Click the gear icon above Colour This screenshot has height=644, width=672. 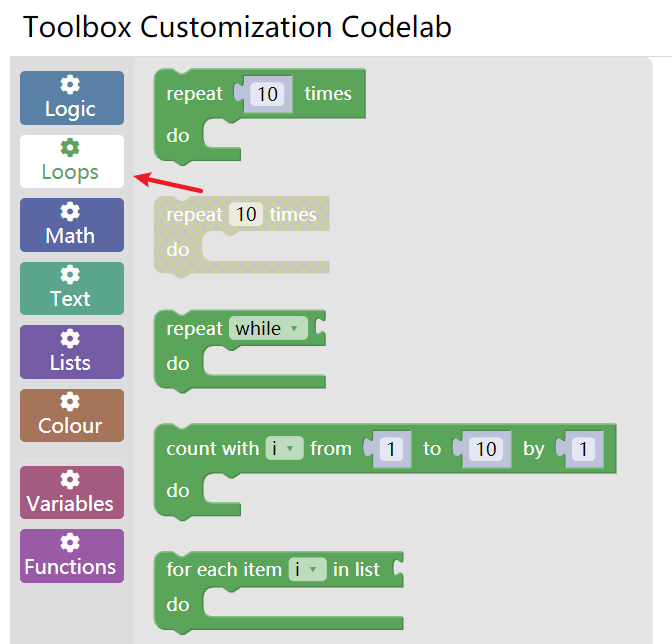point(70,402)
